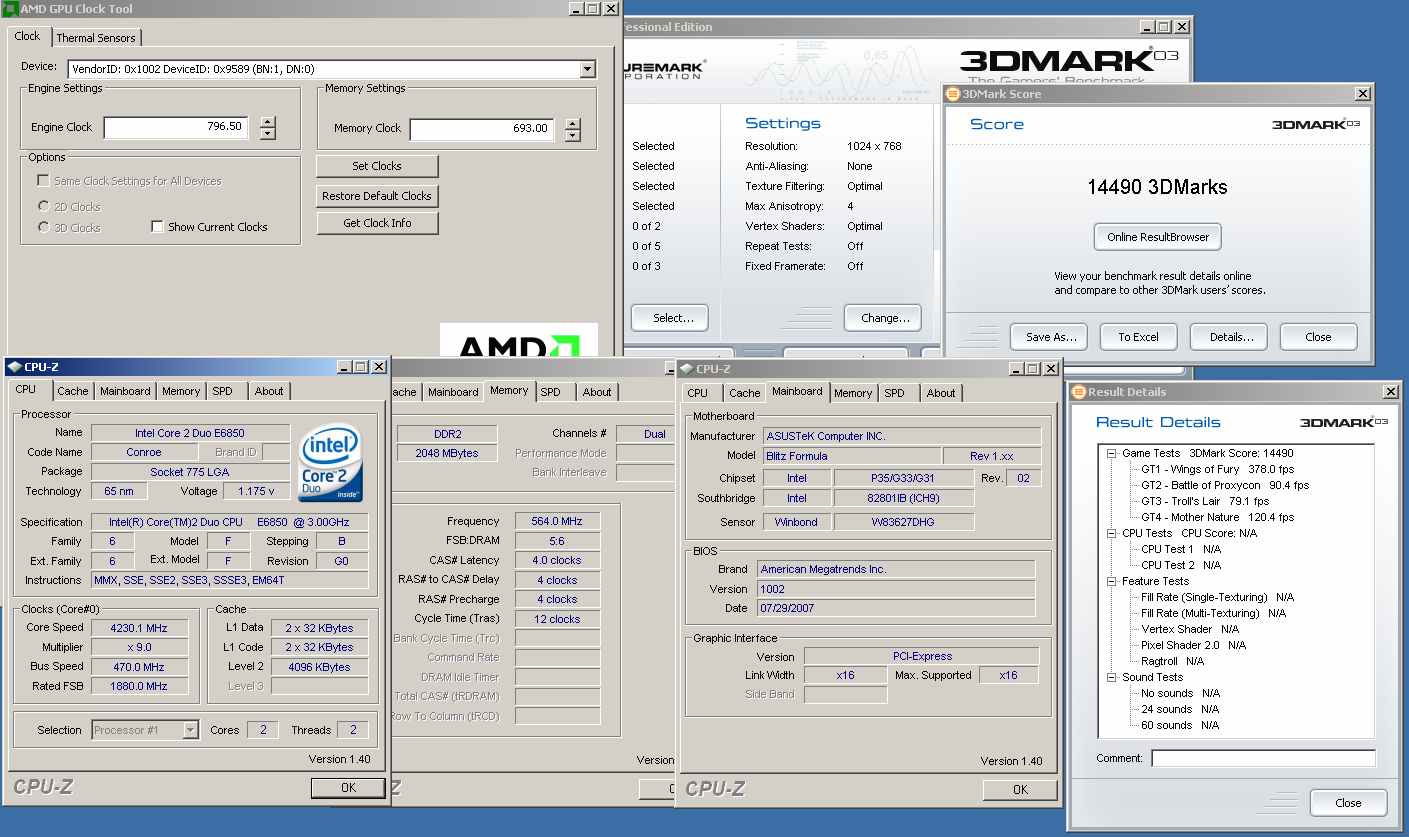The image size is (1409, 837).
Task: Click To Excel button
Action: (1138, 337)
